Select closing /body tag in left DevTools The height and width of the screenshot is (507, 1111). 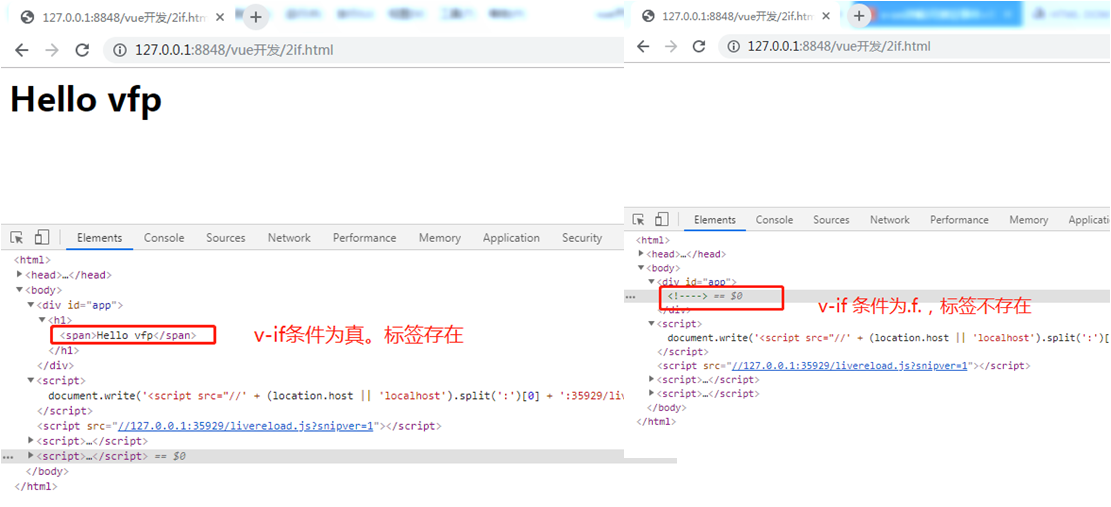[47, 472]
